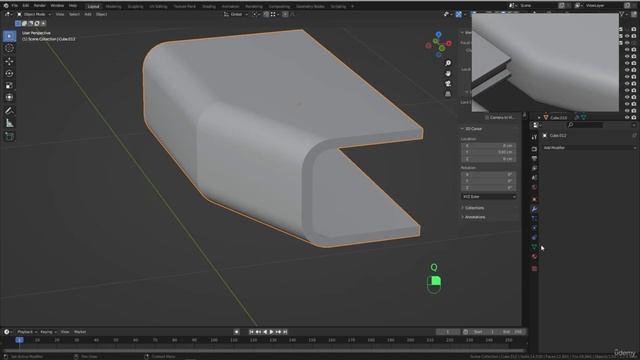Open the Modifiers wrench tab
Viewport: 640px width, 360px height.
(534, 209)
